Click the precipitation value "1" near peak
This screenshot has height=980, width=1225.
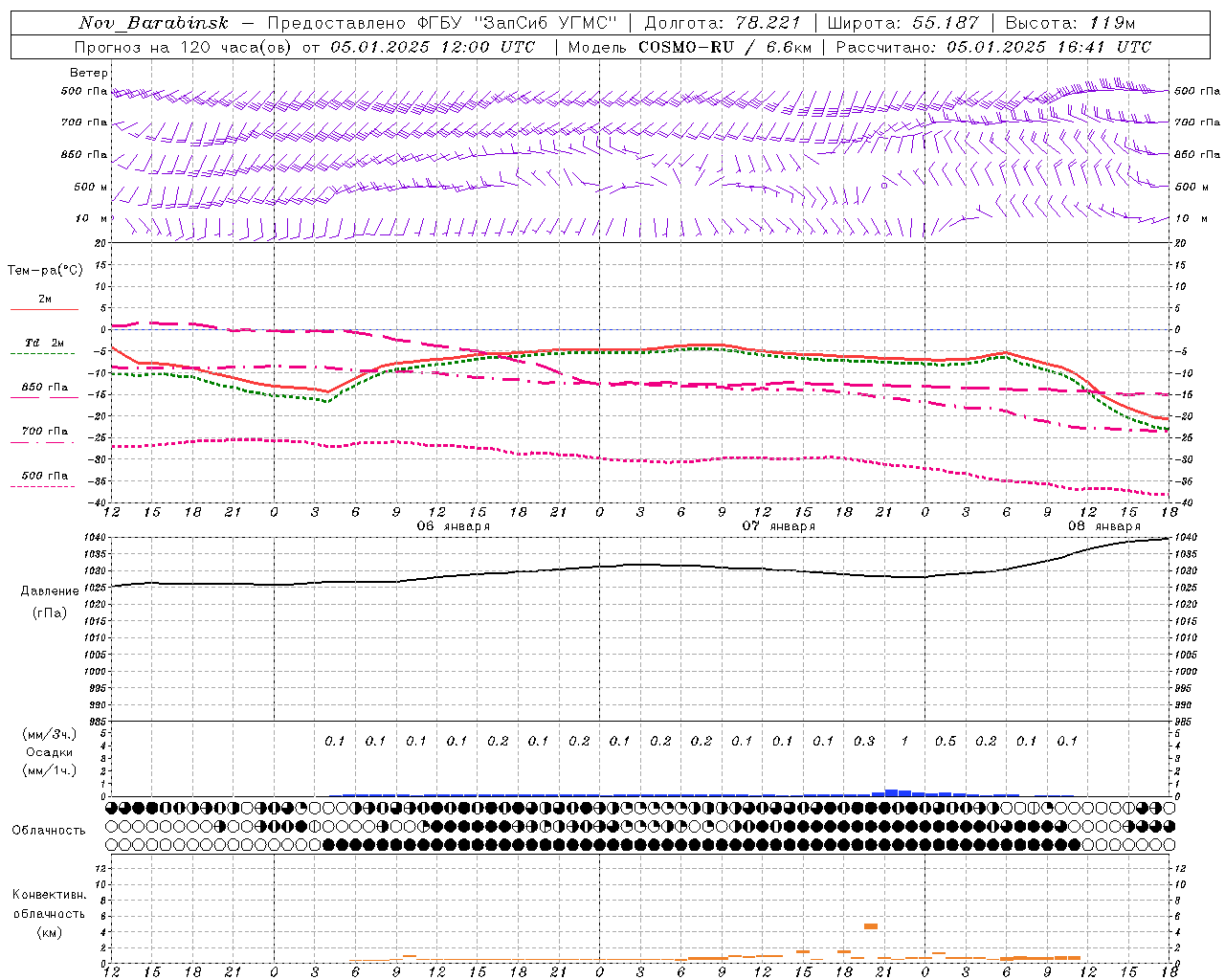tap(904, 741)
